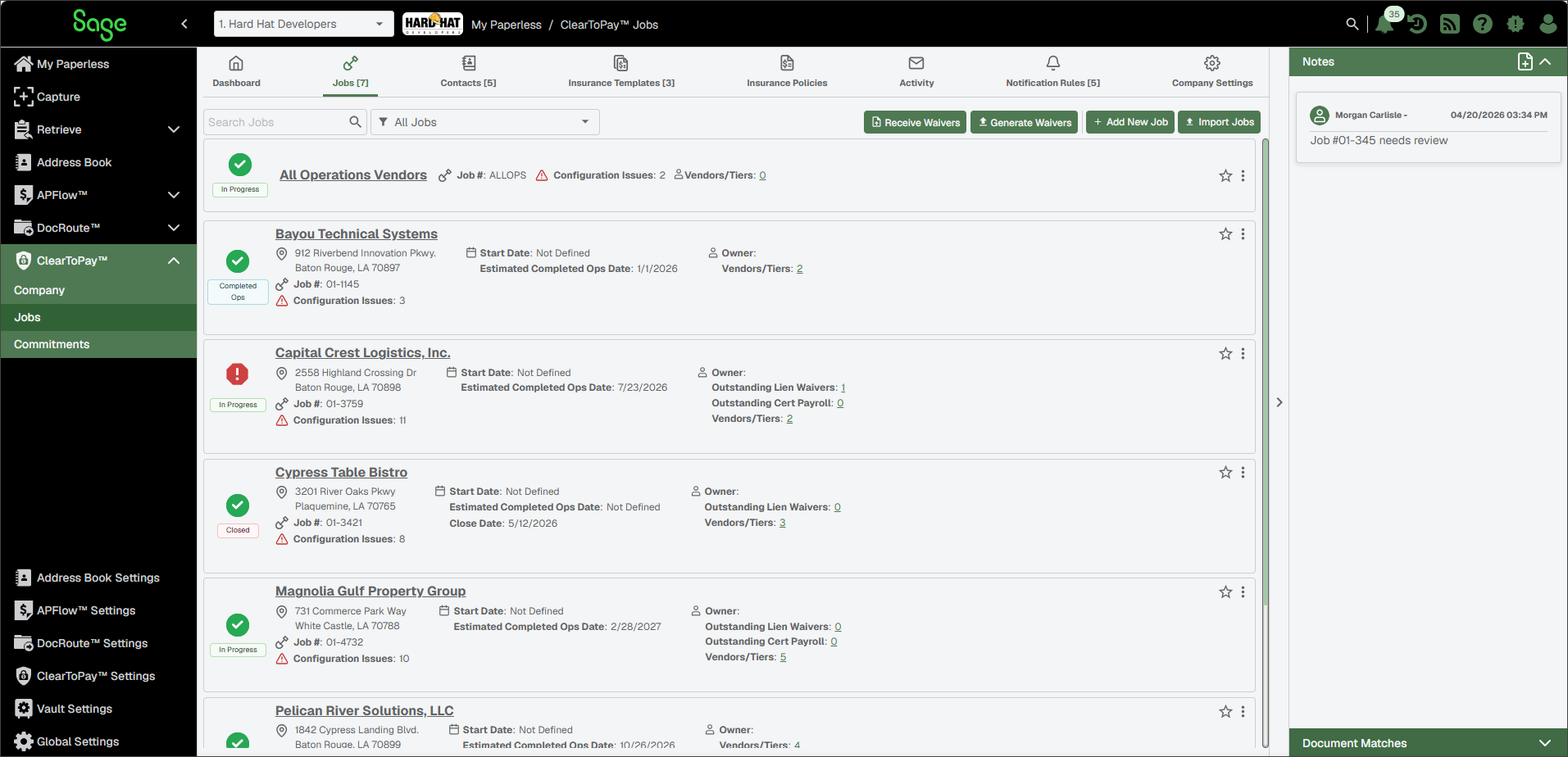
Task: Open Magnolia Gulf Vendors/Tiers count link
Action: pyautogui.click(x=783, y=657)
